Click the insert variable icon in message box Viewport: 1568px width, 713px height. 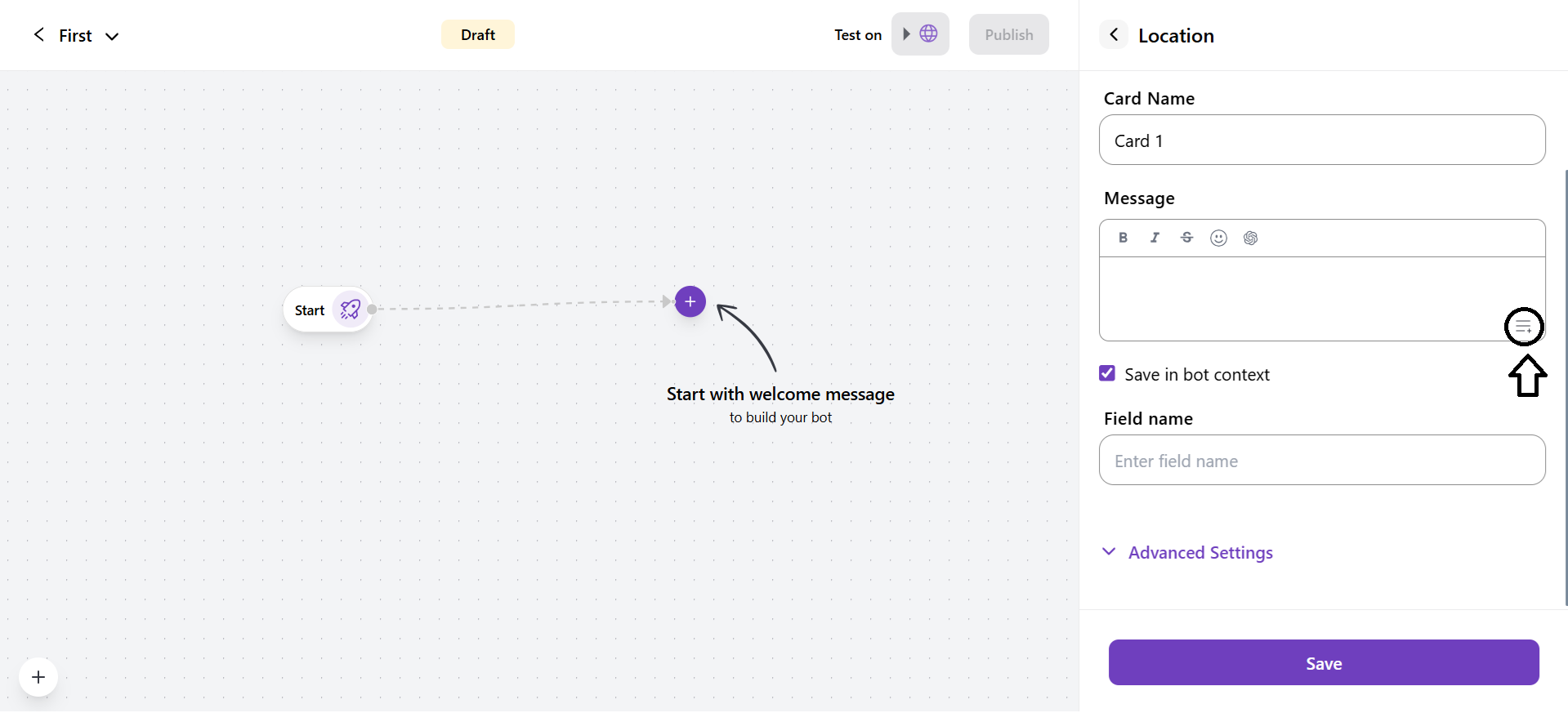pos(1523,328)
